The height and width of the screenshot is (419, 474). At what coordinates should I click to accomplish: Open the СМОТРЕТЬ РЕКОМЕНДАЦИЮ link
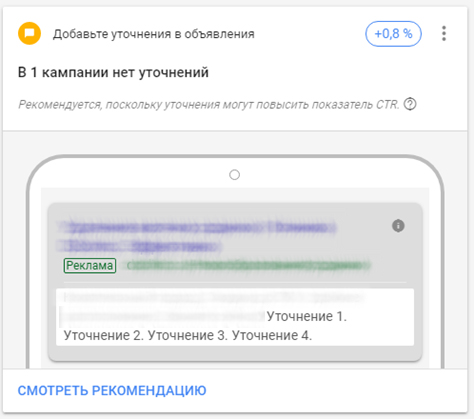point(112,390)
